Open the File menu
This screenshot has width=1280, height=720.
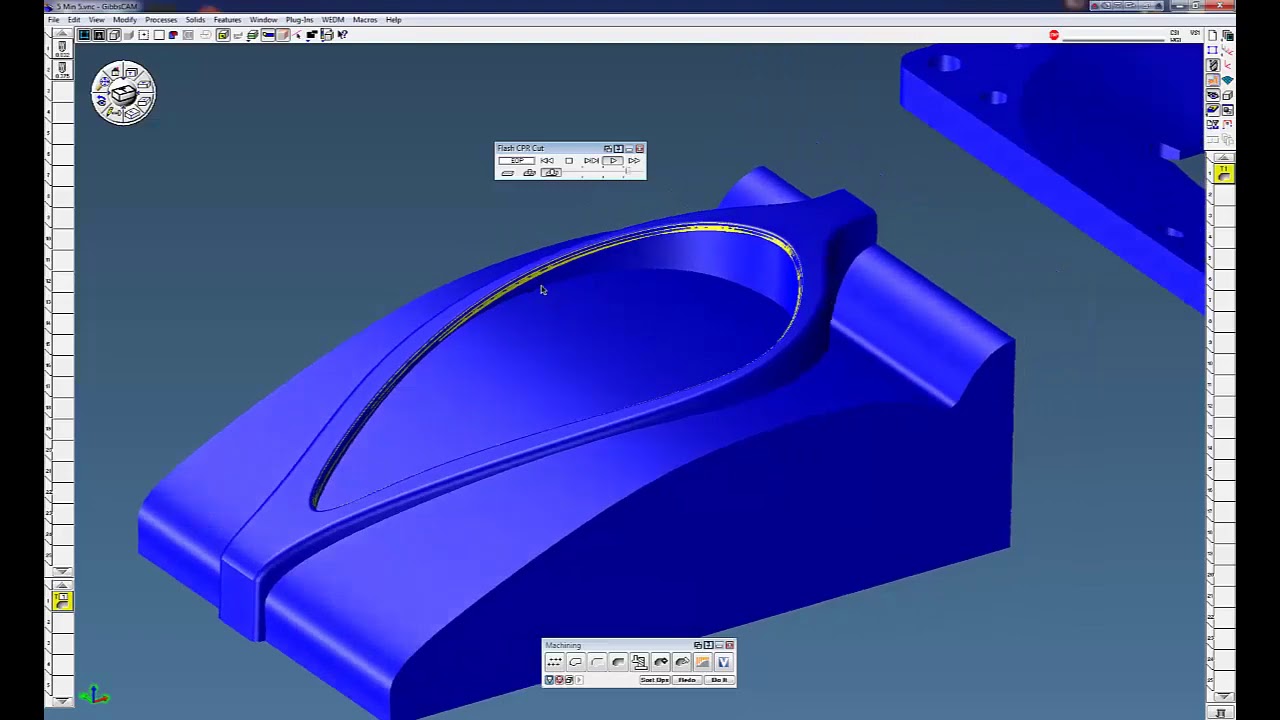(x=53, y=20)
